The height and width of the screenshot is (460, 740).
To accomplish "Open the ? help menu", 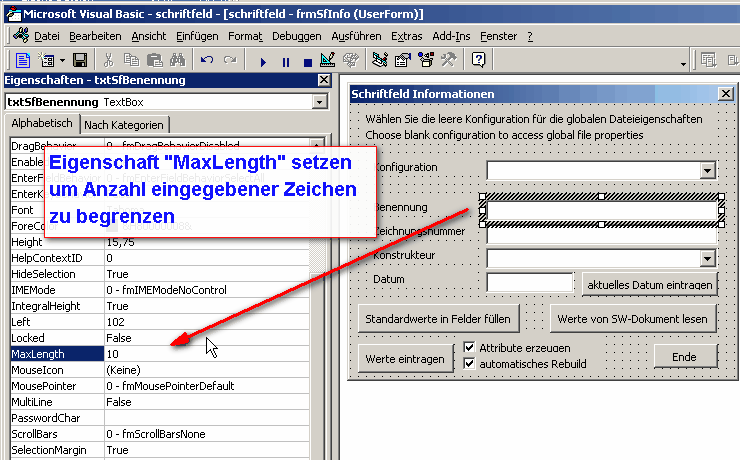I will pyautogui.click(x=530, y=36).
